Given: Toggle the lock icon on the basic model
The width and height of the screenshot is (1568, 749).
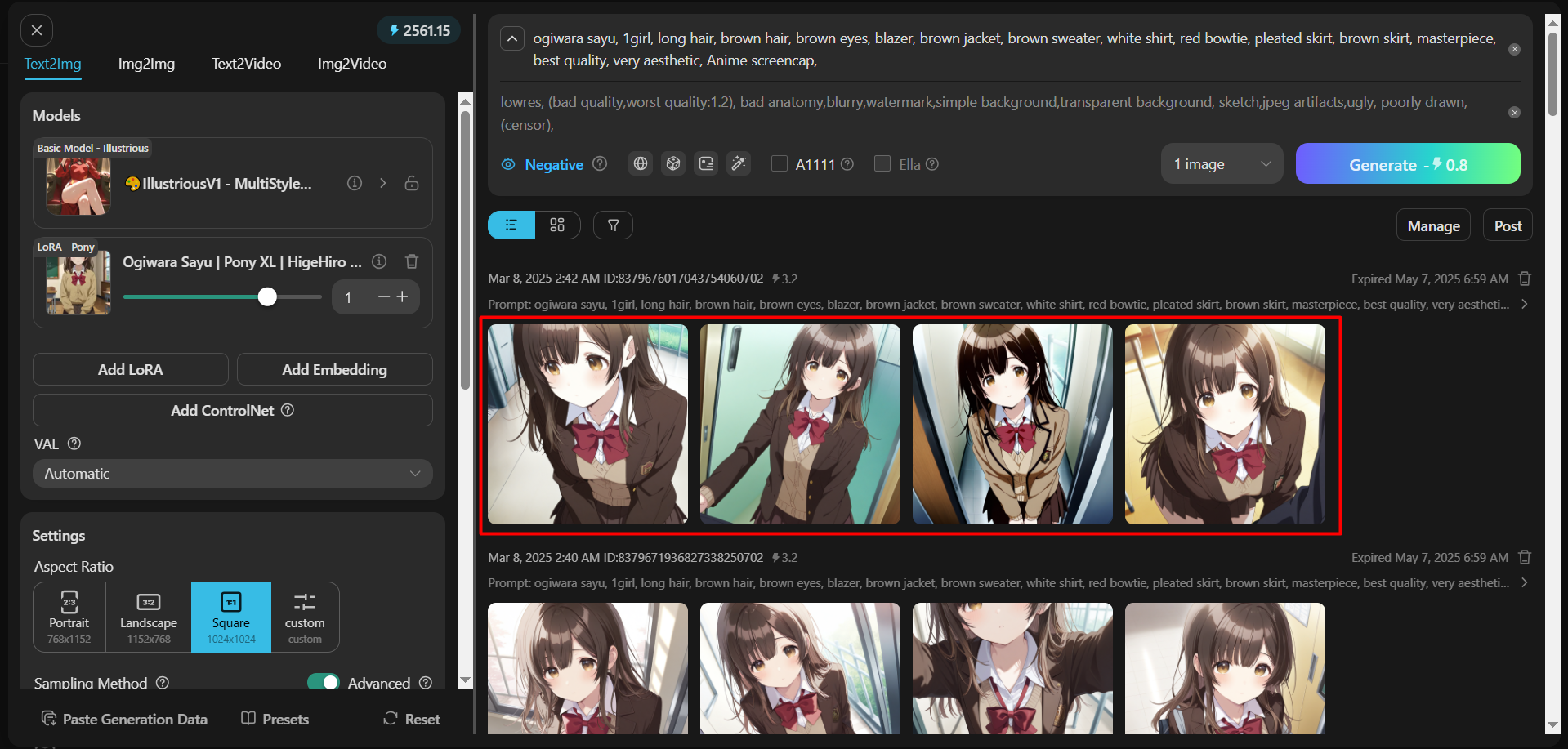Looking at the screenshot, I should [x=412, y=183].
